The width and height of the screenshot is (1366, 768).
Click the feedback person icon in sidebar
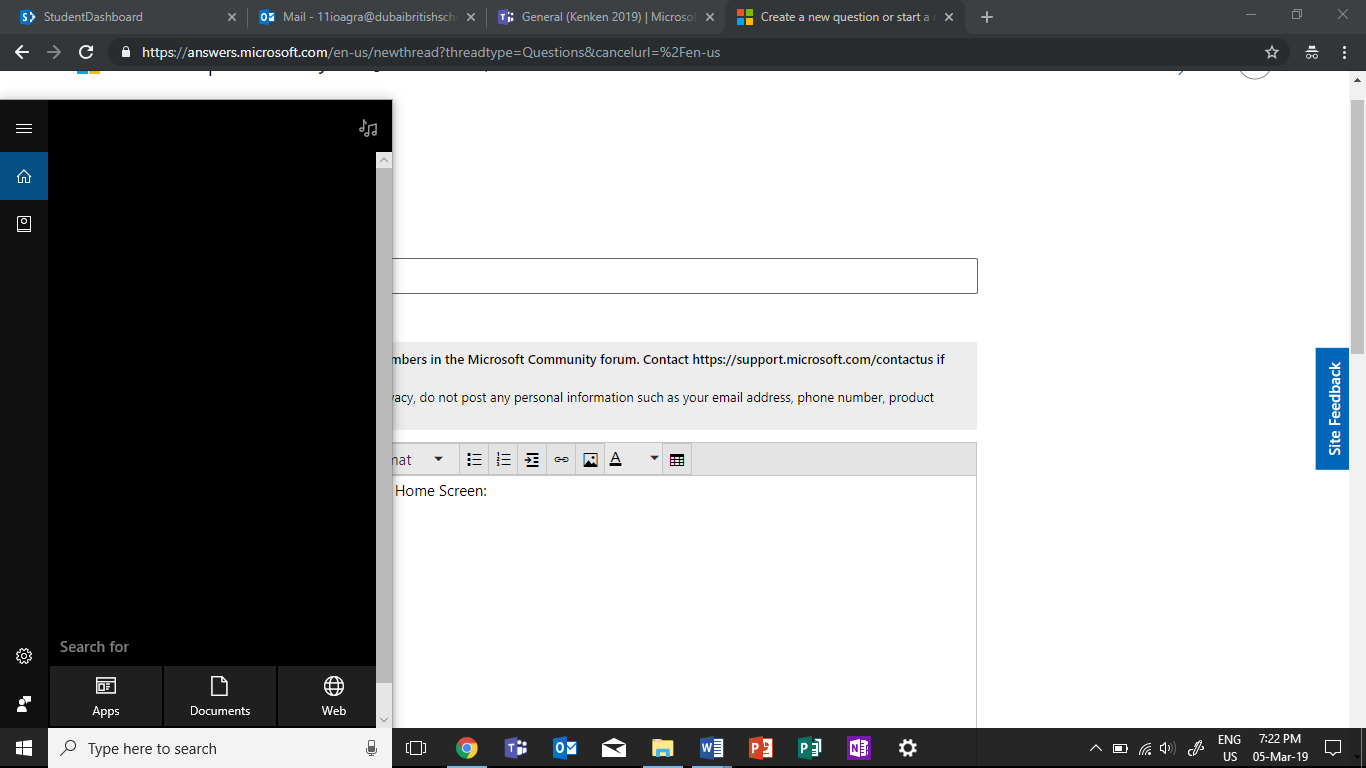pos(24,704)
